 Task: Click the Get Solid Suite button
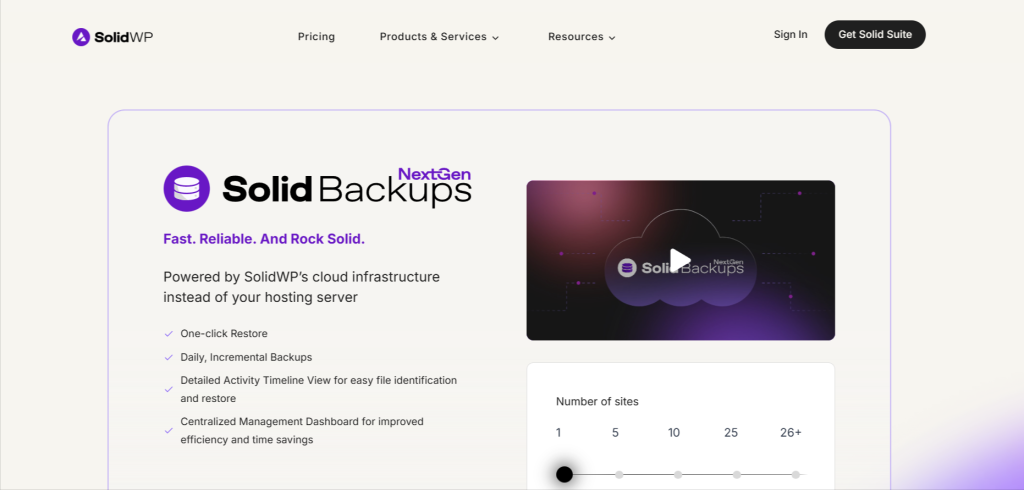point(875,35)
